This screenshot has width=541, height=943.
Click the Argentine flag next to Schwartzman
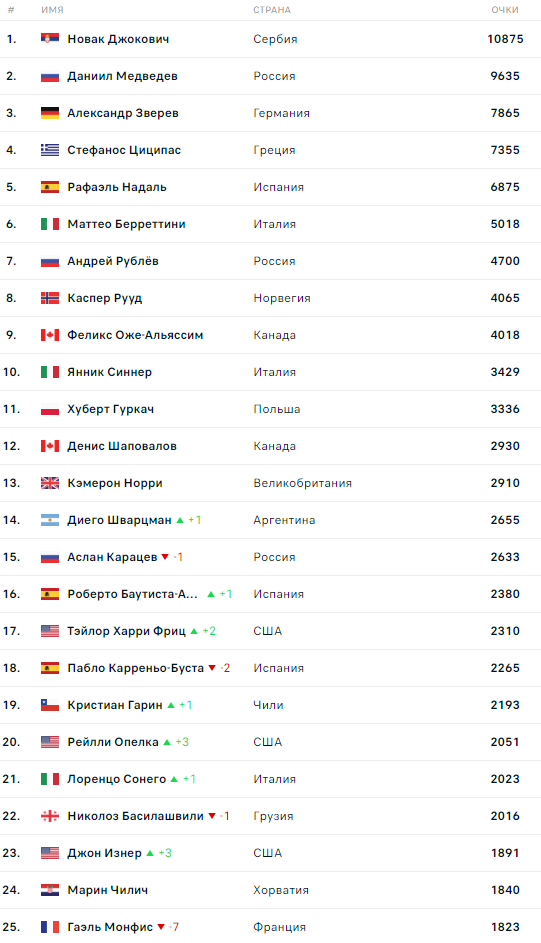pyautogui.click(x=50, y=520)
